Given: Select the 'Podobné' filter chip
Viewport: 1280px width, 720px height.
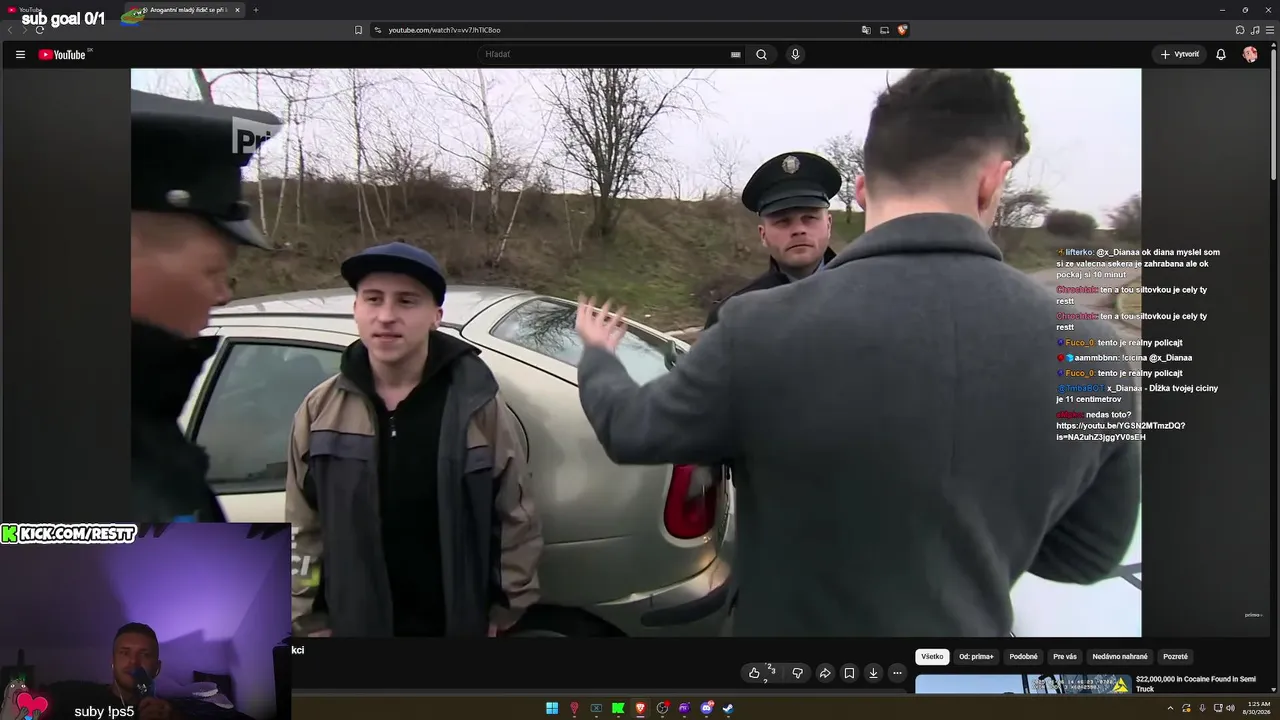Looking at the screenshot, I should pos(1023,657).
